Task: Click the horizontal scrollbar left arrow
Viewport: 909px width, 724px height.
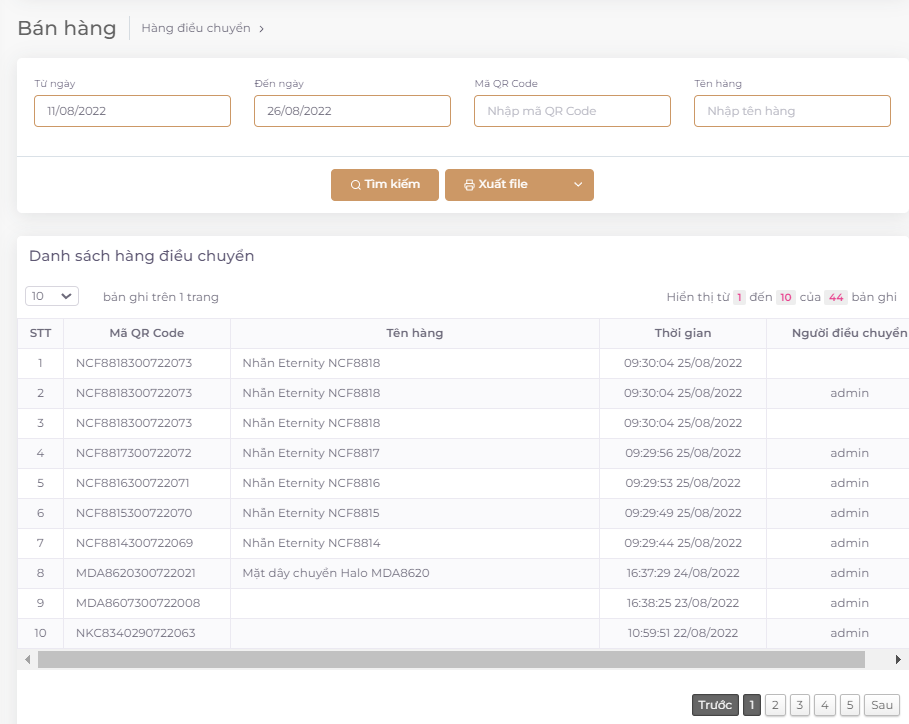Action: (x=27, y=660)
